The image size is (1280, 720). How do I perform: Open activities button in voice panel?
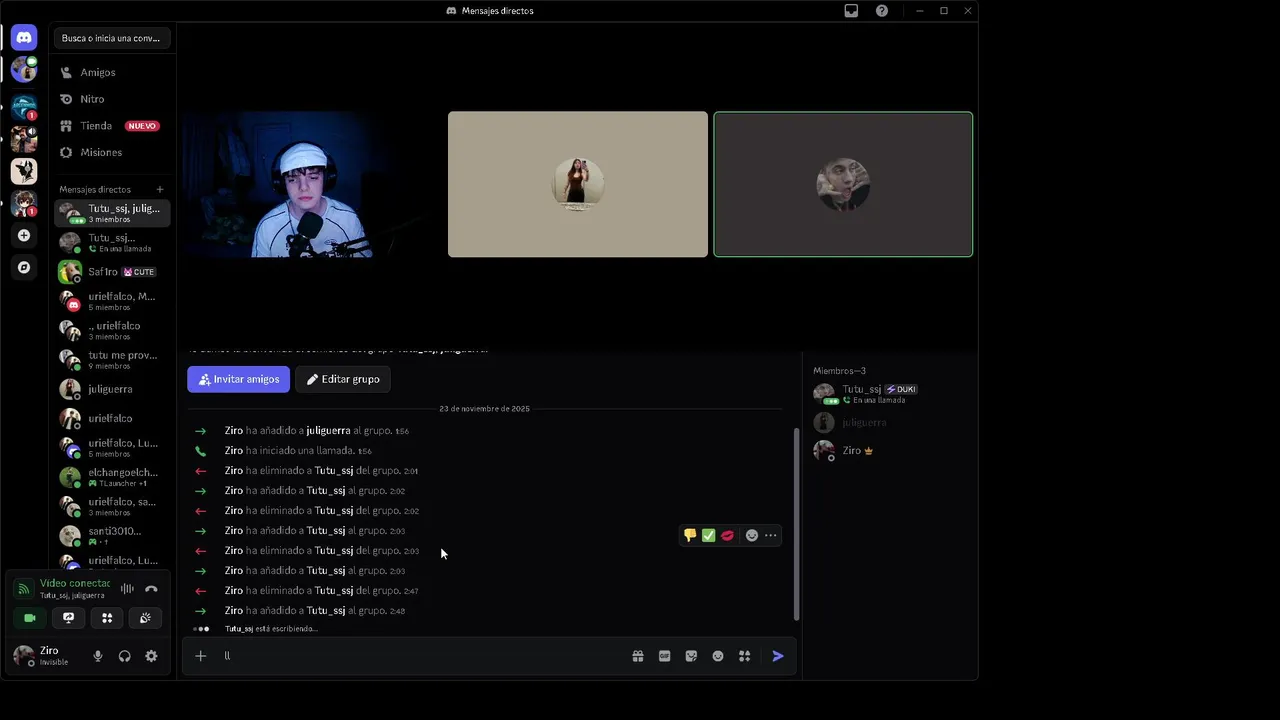[x=107, y=618]
